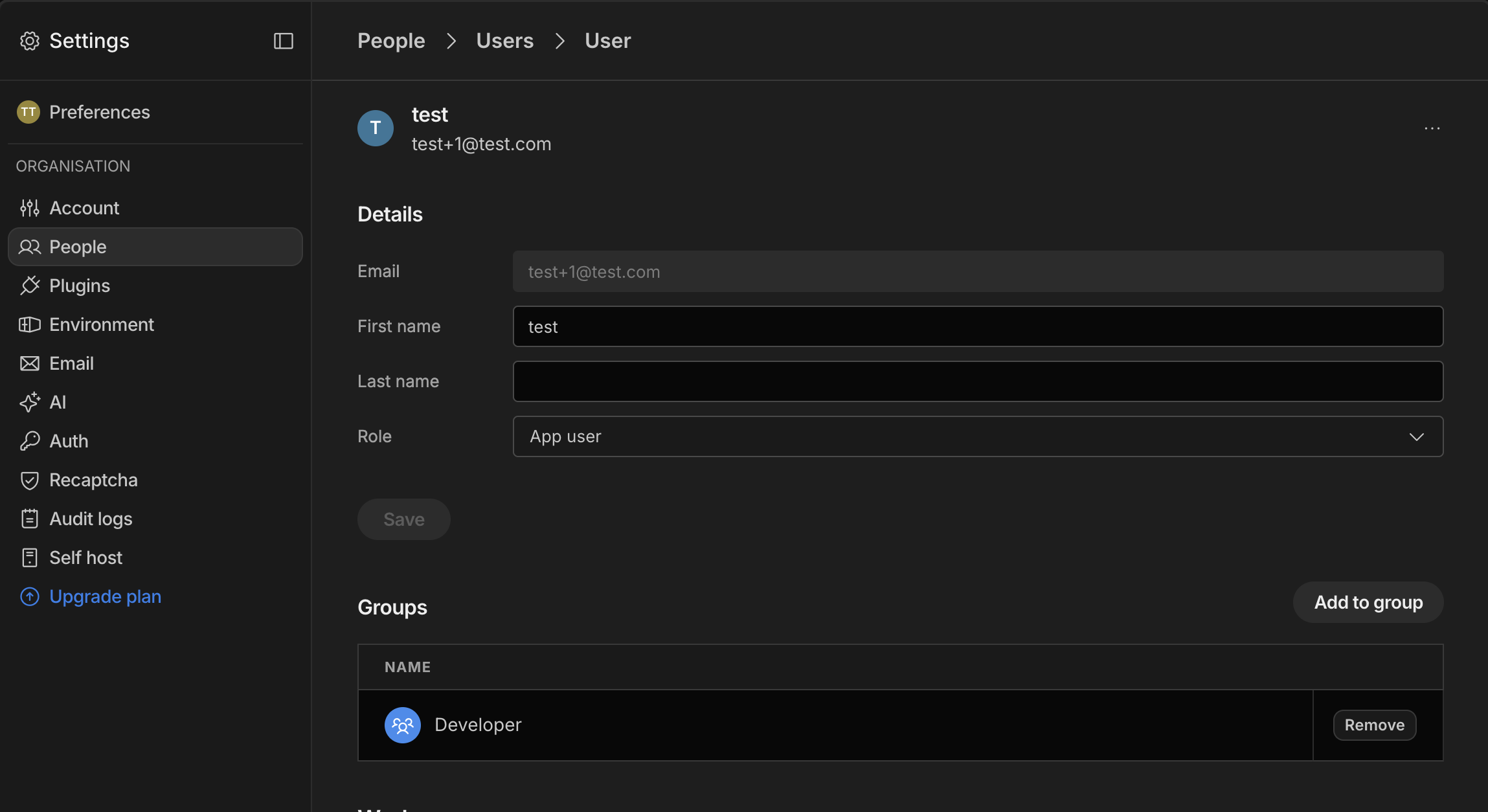Open the three-dot user options menu

pyautogui.click(x=1432, y=128)
